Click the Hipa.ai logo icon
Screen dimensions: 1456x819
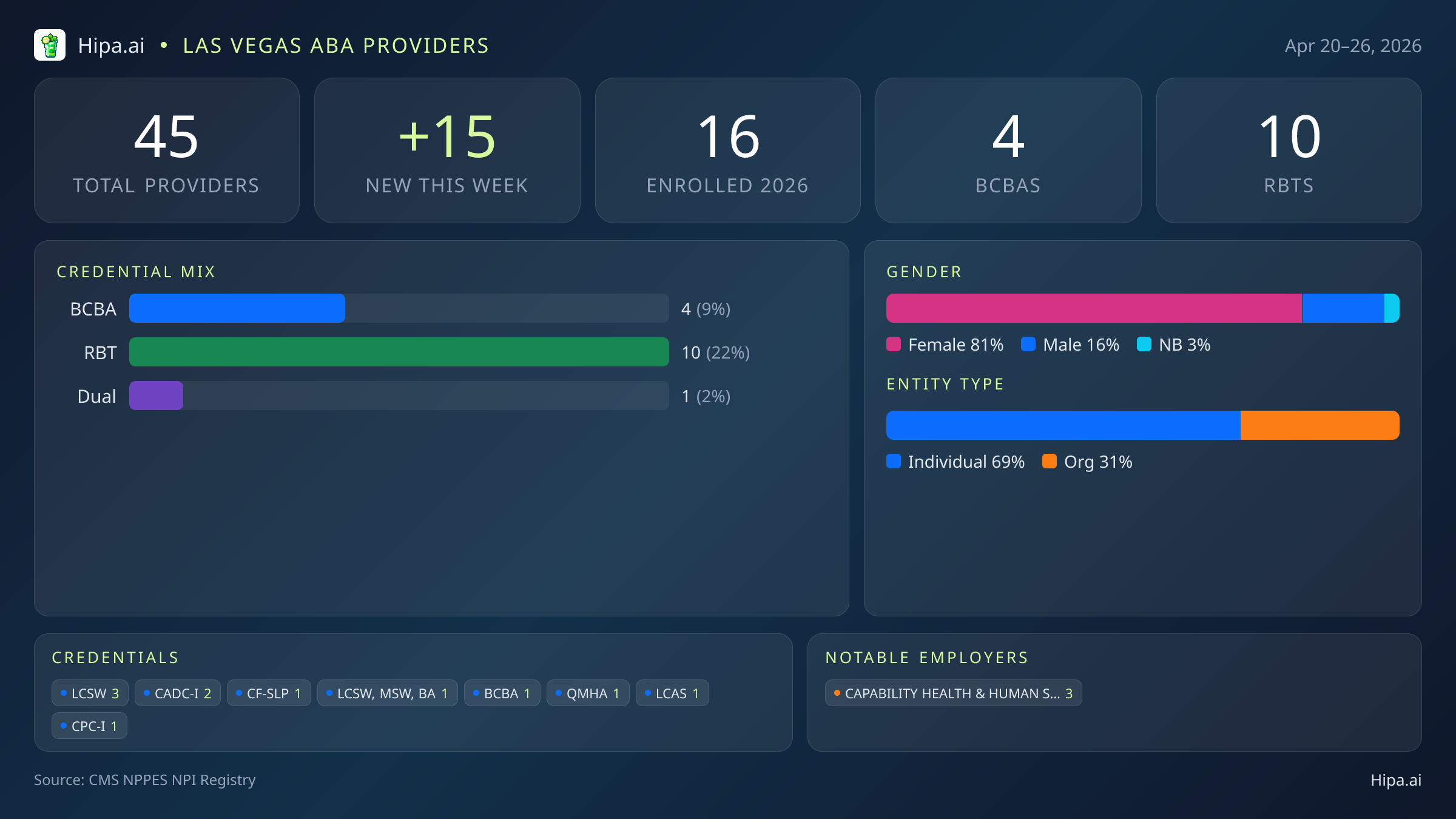(50, 45)
